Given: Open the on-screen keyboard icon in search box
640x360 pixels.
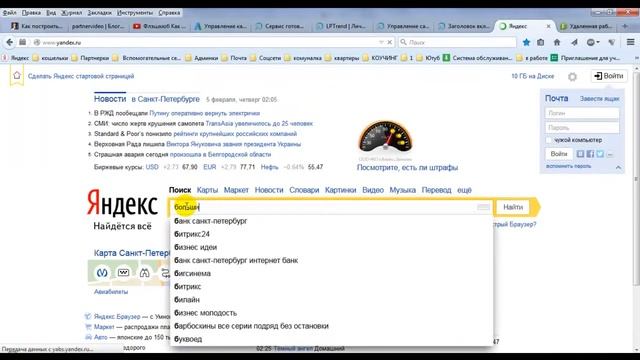Looking at the screenshot, I should pos(483,207).
